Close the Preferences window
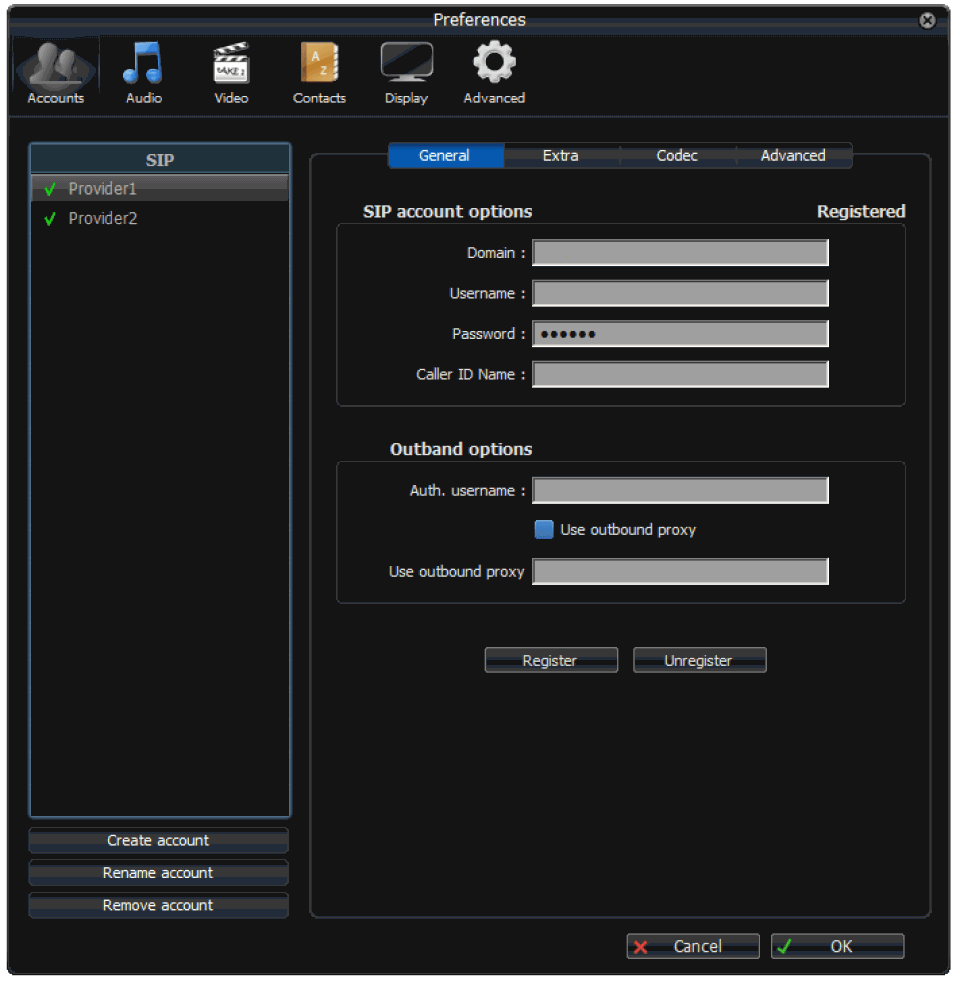 pos(927,20)
